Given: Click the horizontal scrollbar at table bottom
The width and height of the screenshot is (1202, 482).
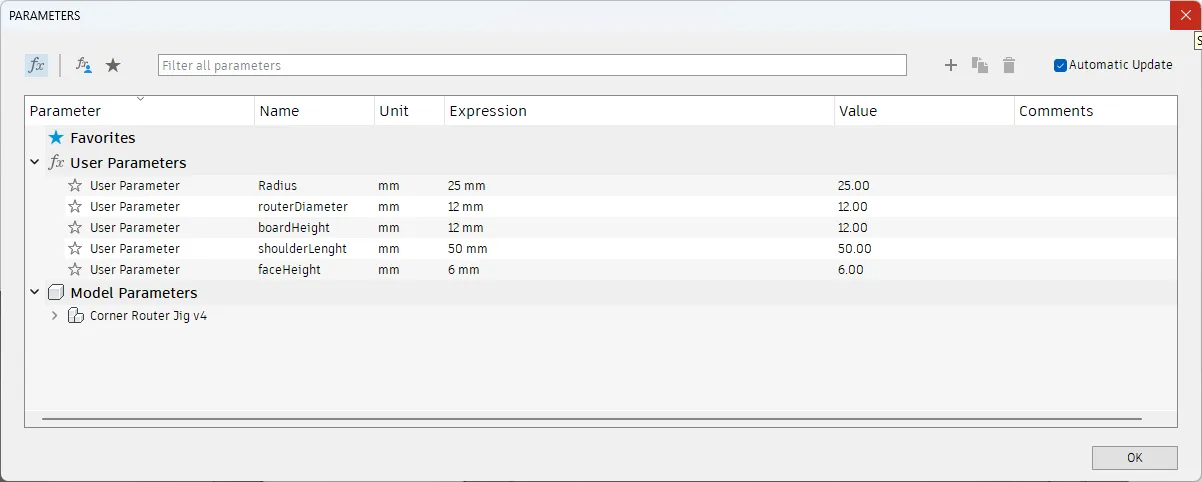Looking at the screenshot, I should [592, 418].
